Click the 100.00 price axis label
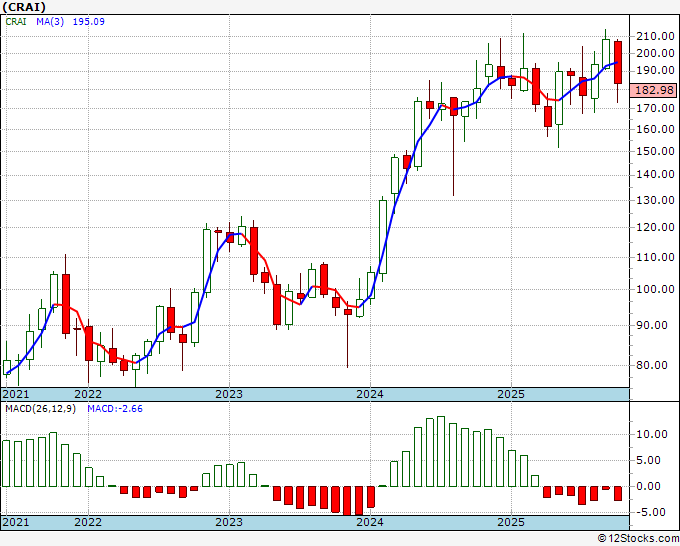 [x=655, y=289]
